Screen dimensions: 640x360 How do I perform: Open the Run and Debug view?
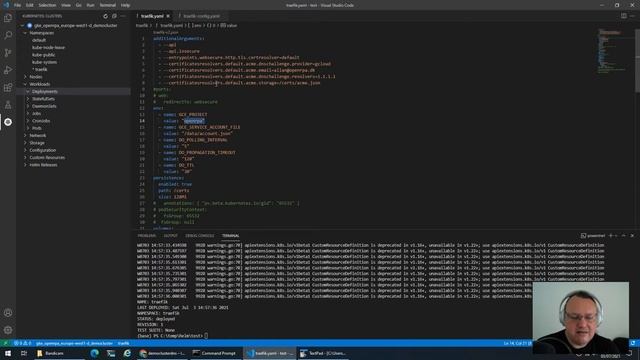tap(8, 70)
